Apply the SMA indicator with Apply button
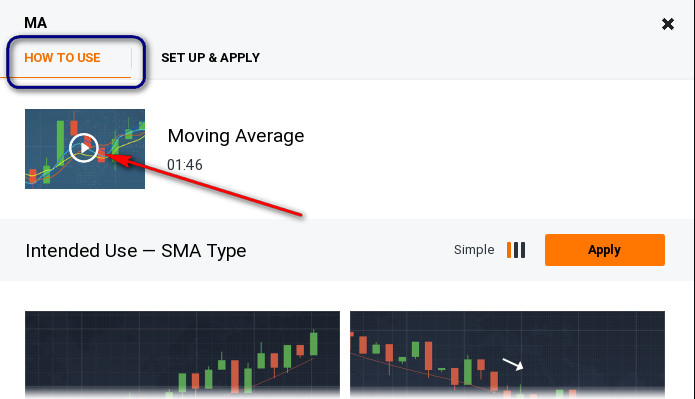The height and width of the screenshot is (399, 695). (x=605, y=250)
